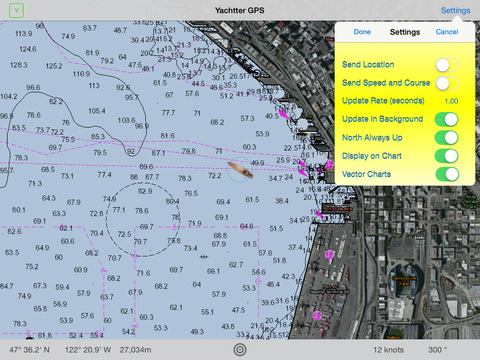Cancel the Settings popover

point(447,32)
